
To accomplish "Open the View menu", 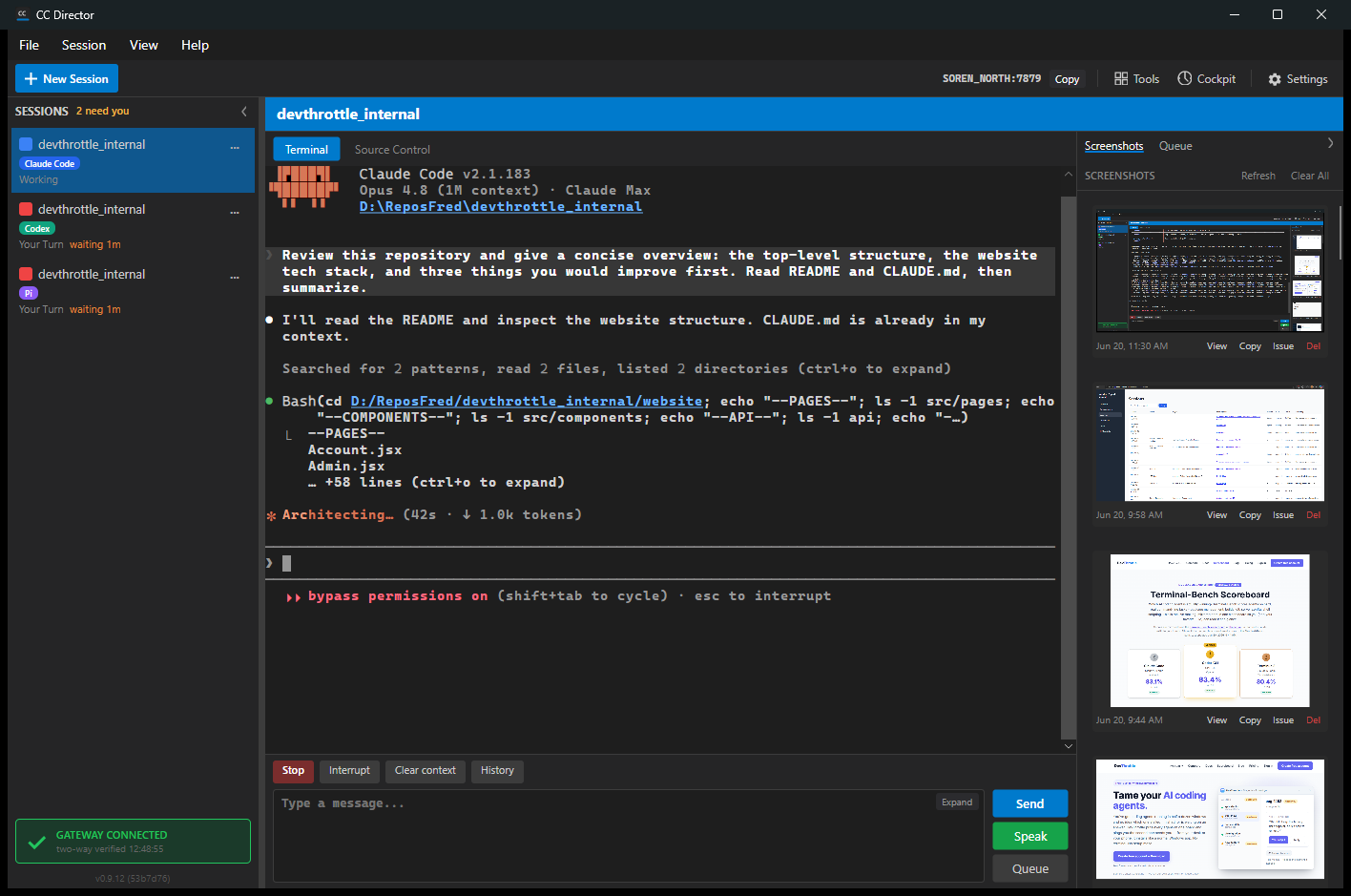I will click(x=144, y=45).
